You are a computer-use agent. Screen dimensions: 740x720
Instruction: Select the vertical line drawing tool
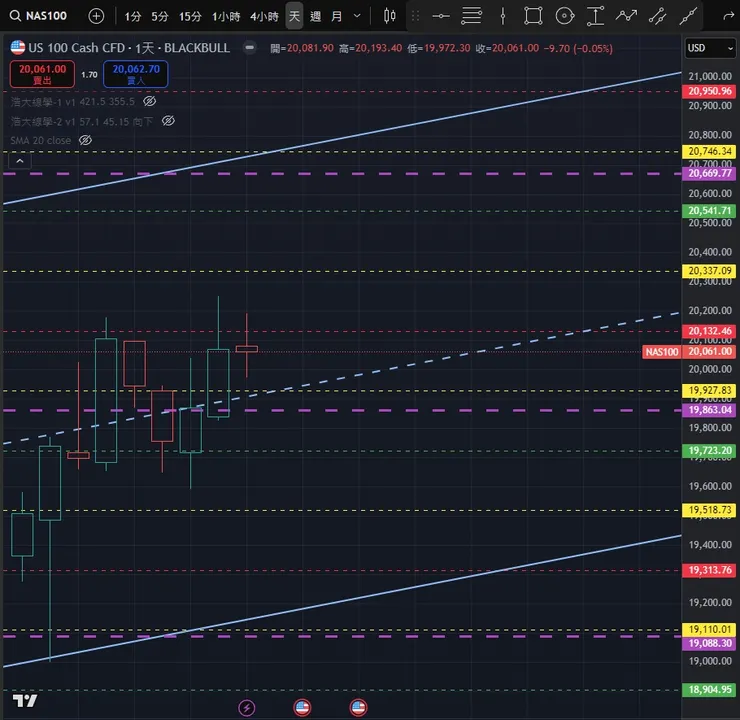[x=503, y=16]
